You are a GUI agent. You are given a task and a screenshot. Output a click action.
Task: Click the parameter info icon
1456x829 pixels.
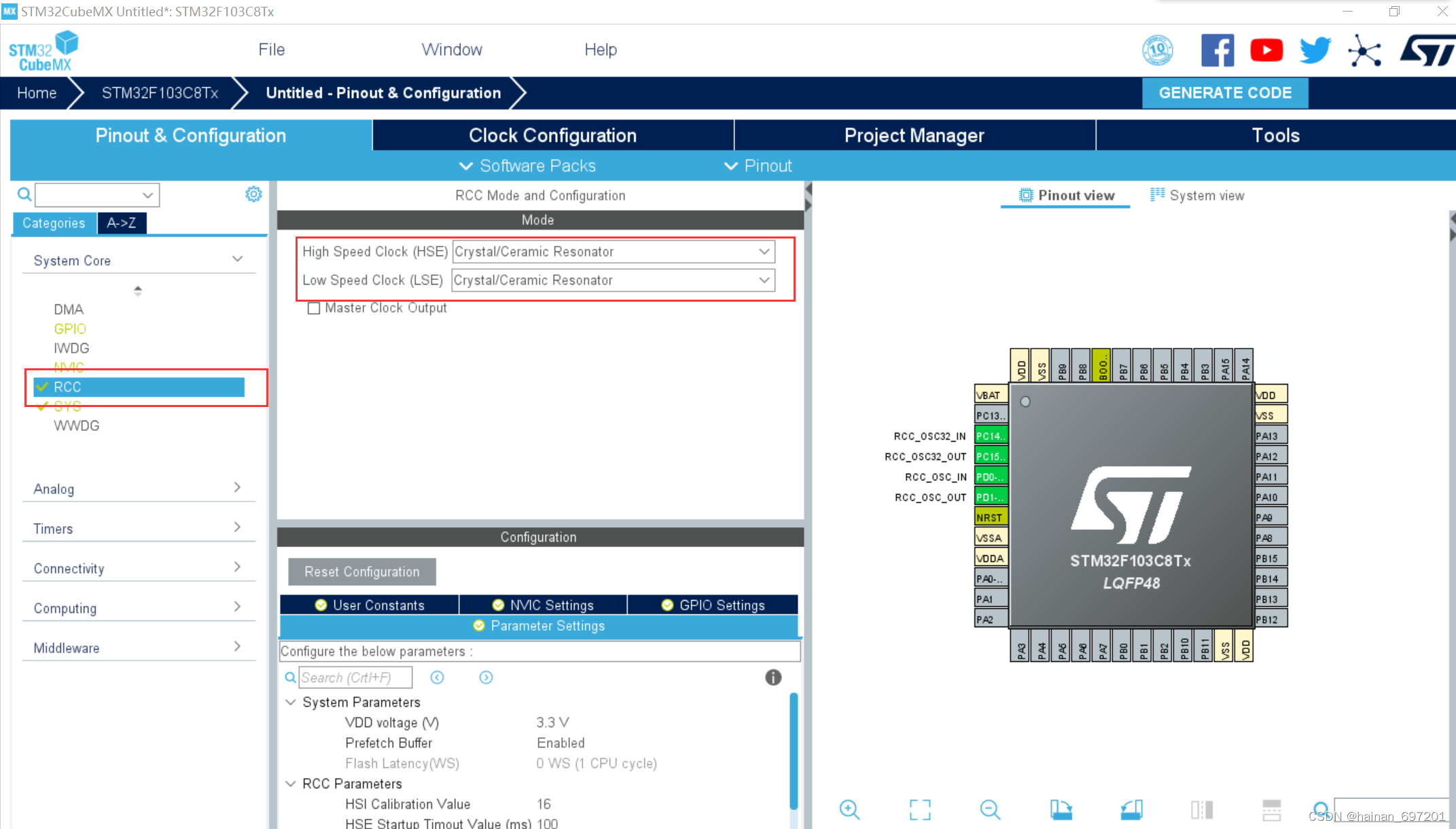pos(773,677)
